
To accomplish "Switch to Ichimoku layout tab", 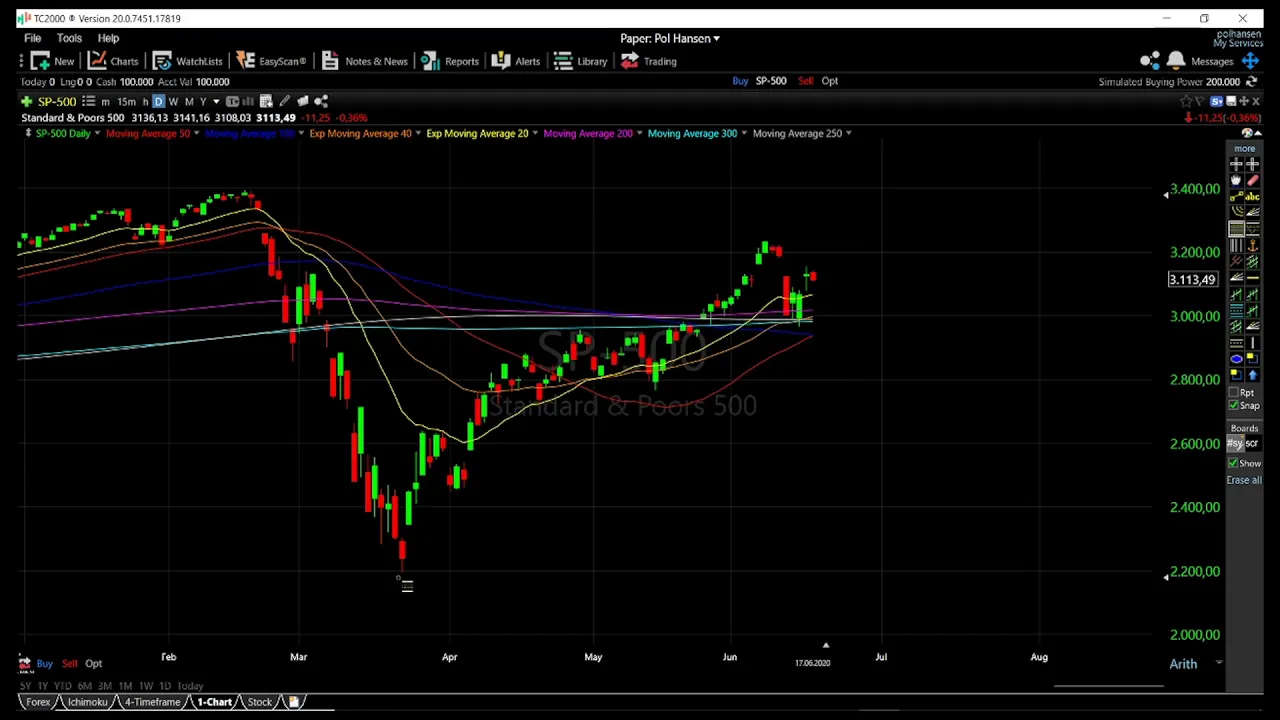I will click(86, 702).
